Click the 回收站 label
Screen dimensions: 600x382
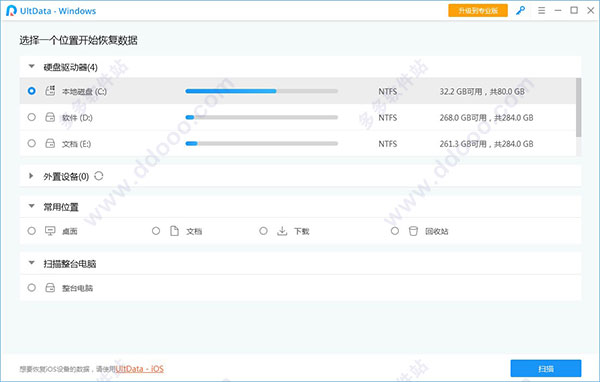tap(437, 231)
